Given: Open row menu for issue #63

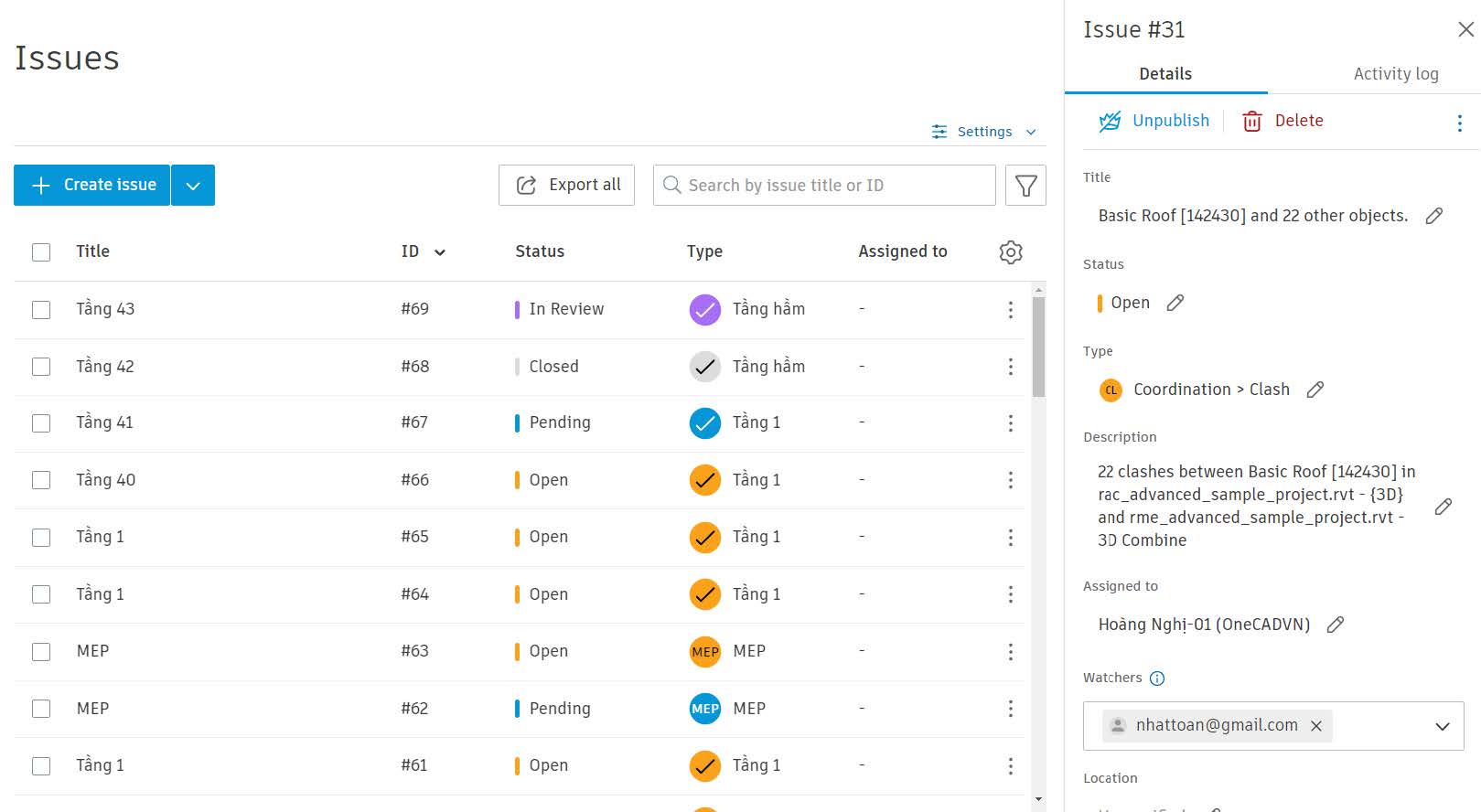Looking at the screenshot, I should coord(1011,651).
